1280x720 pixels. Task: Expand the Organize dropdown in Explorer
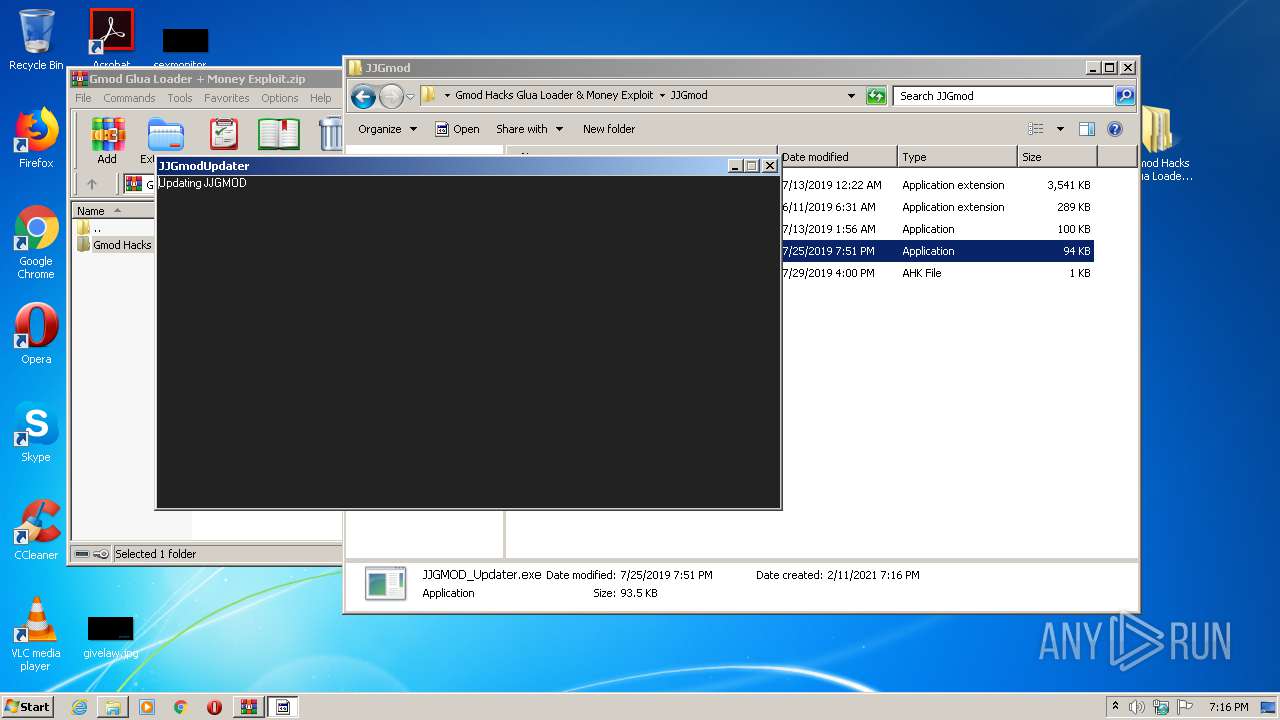[387, 129]
